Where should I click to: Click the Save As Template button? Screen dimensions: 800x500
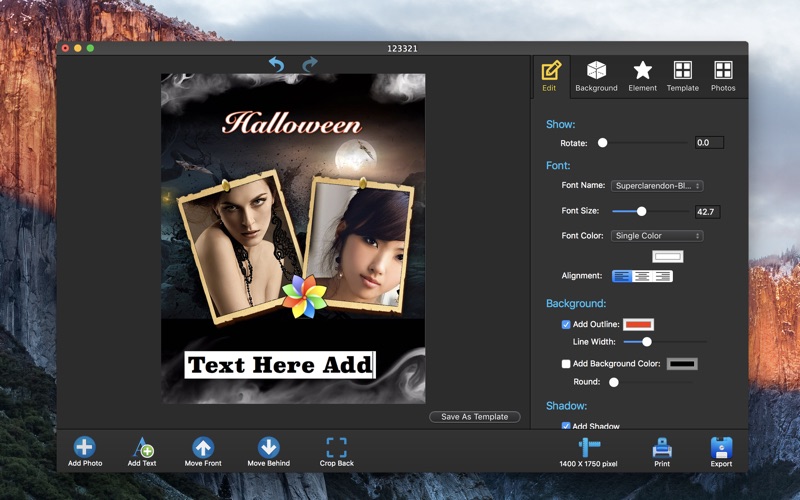pos(474,417)
